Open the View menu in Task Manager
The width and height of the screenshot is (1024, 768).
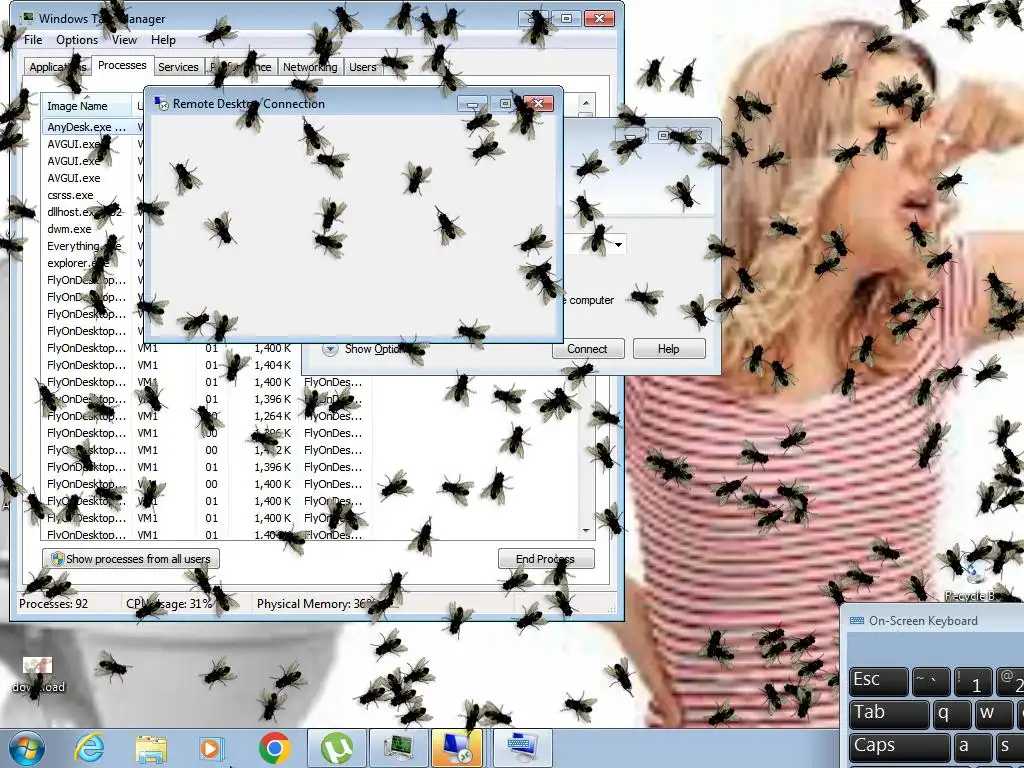click(x=124, y=40)
